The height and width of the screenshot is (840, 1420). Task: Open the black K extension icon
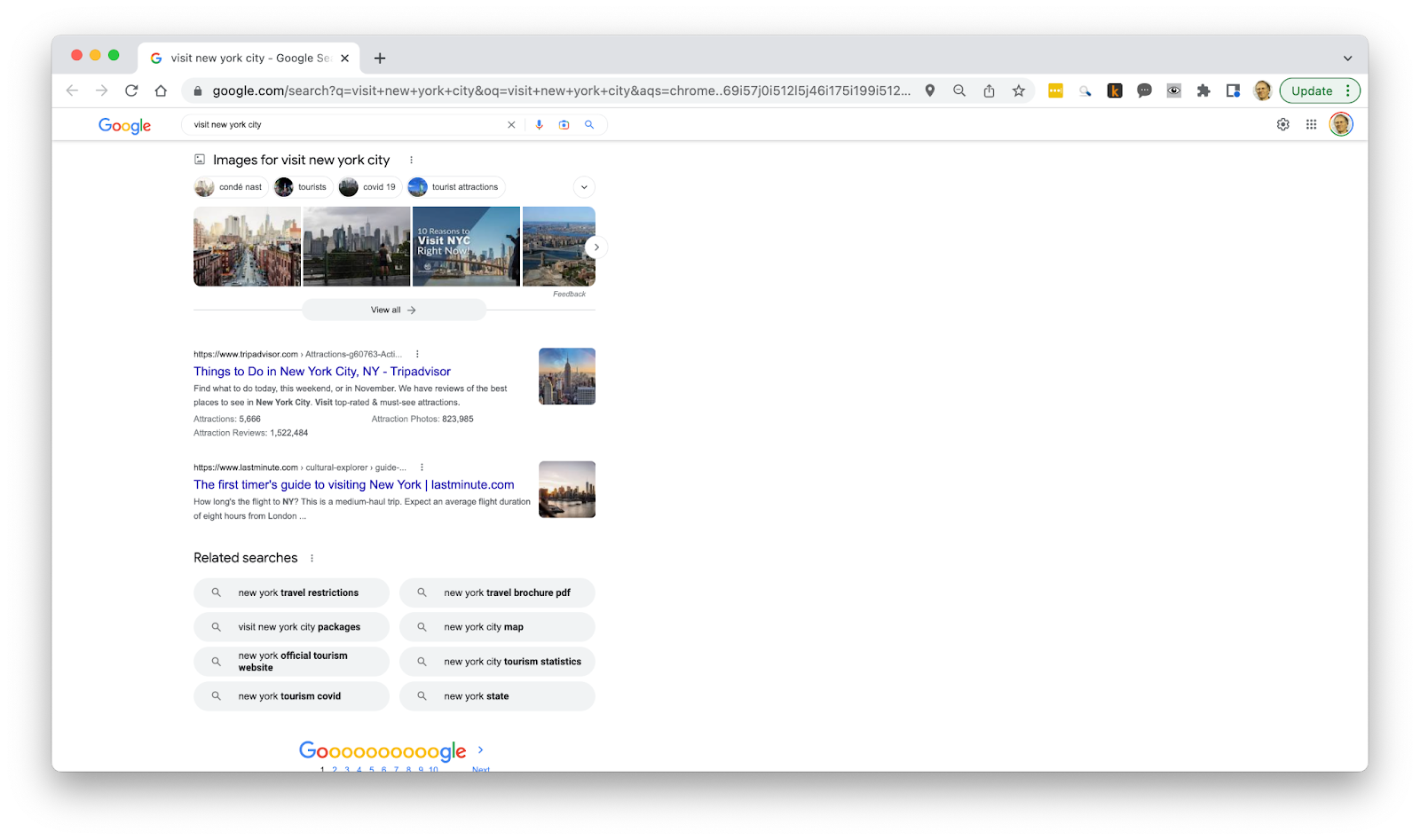[1115, 90]
